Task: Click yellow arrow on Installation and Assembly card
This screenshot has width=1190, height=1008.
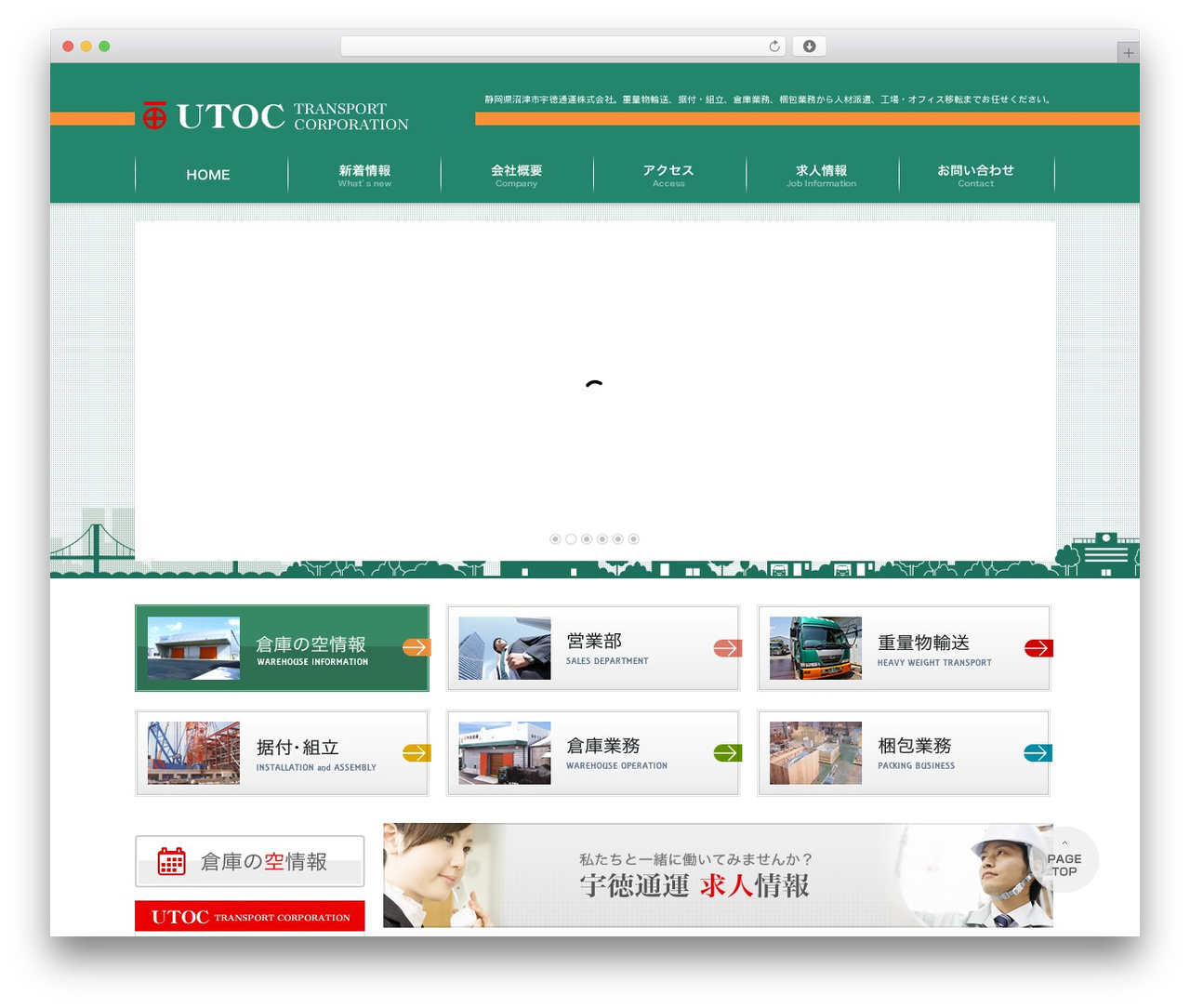Action: coord(416,752)
